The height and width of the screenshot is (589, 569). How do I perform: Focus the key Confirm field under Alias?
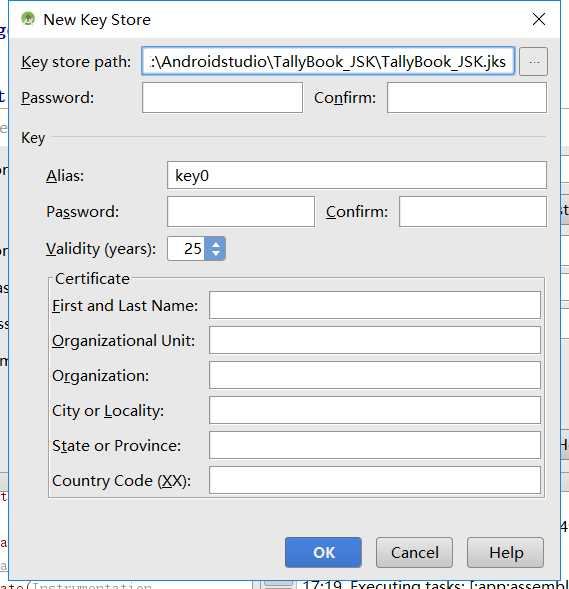click(473, 211)
